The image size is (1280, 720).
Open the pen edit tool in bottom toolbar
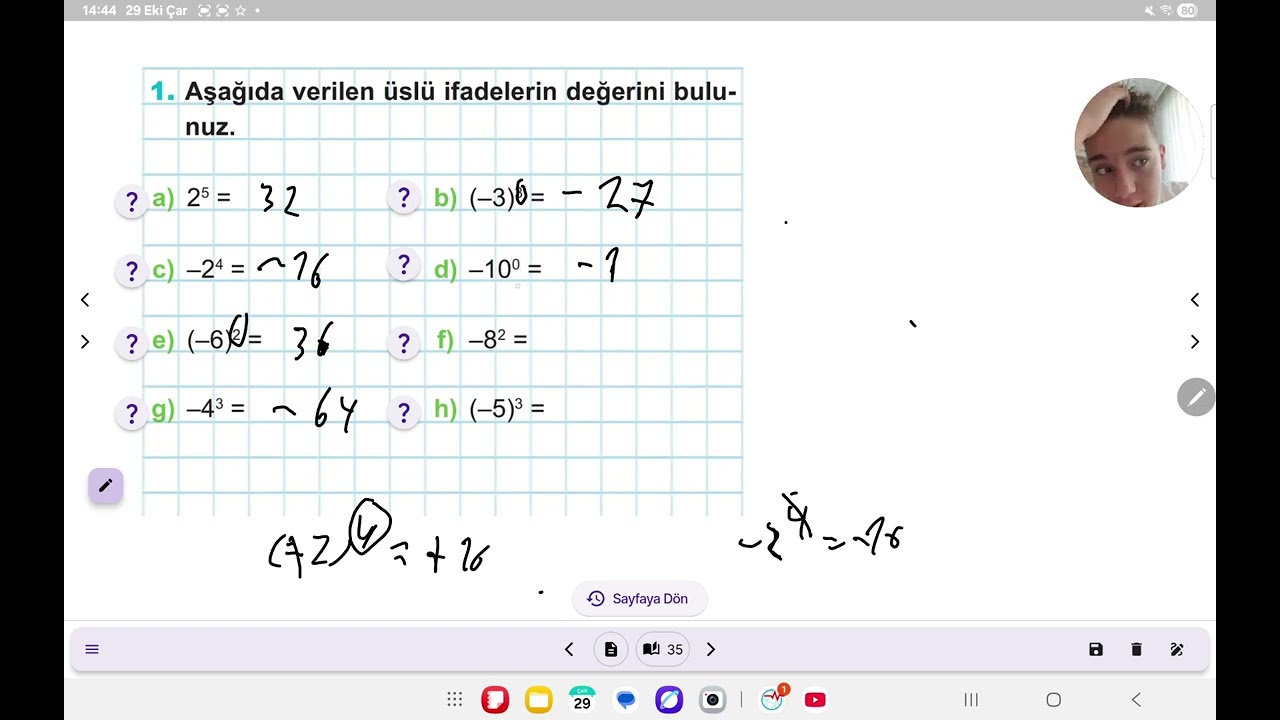1177,650
